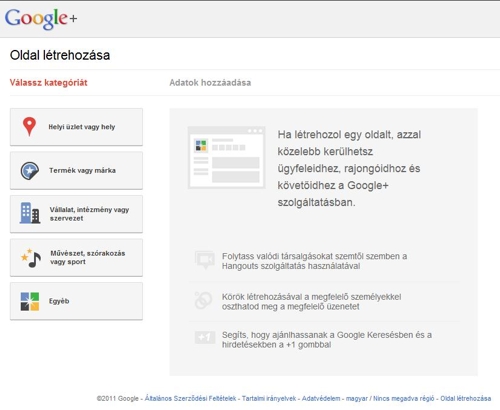Open Általános Szerződési Feltételek link
This screenshot has width=500, height=410.
point(190,398)
